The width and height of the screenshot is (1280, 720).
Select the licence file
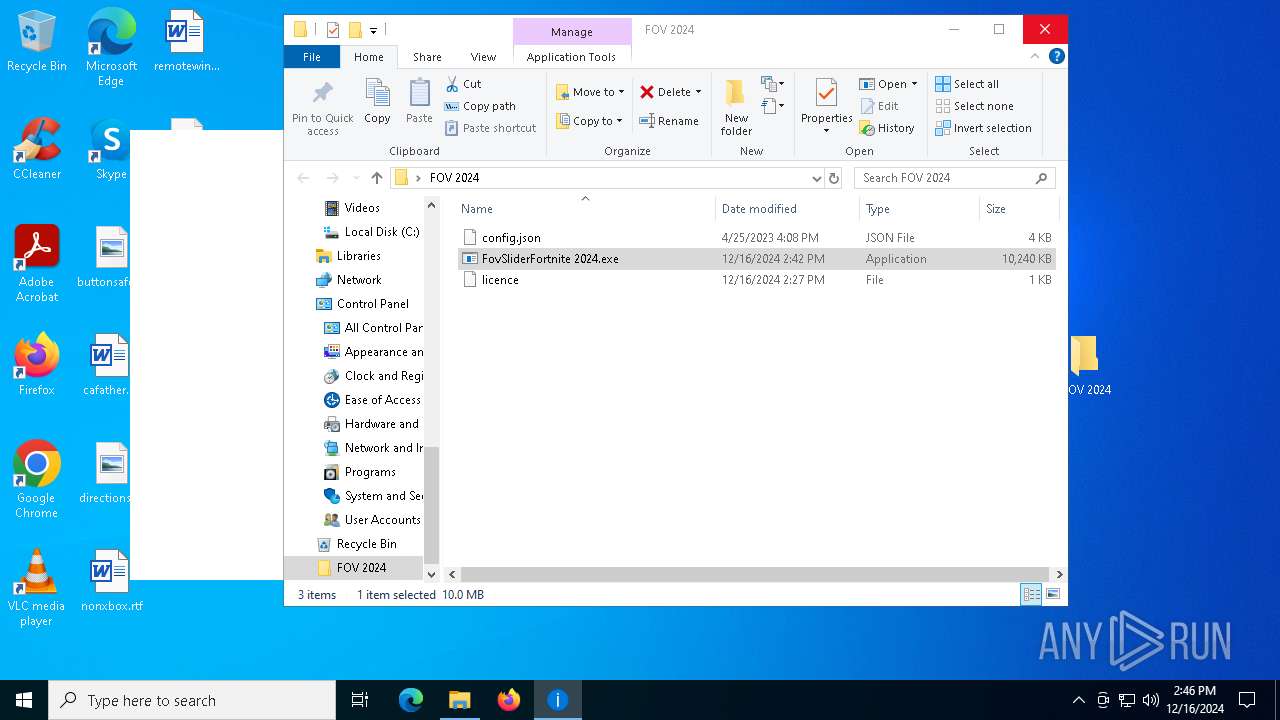pyautogui.click(x=757, y=280)
